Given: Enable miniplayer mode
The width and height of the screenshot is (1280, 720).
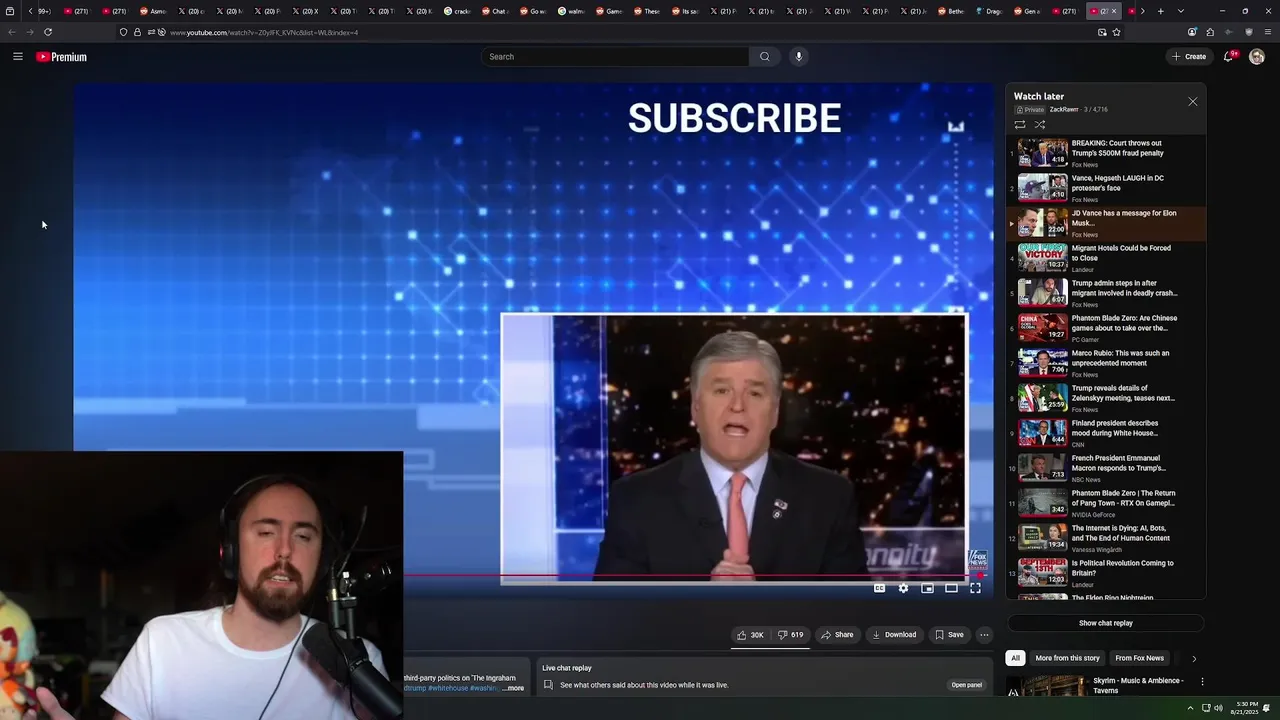Looking at the screenshot, I should (927, 588).
